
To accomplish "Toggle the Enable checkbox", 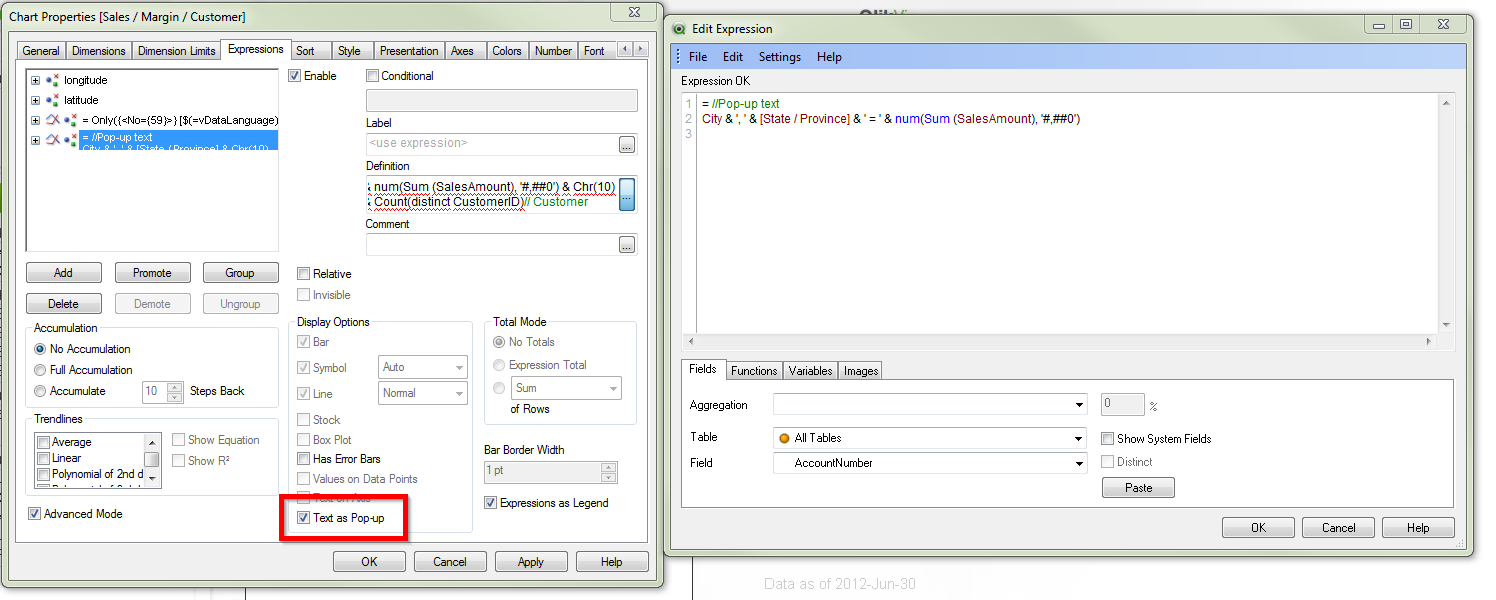I will (x=295, y=76).
